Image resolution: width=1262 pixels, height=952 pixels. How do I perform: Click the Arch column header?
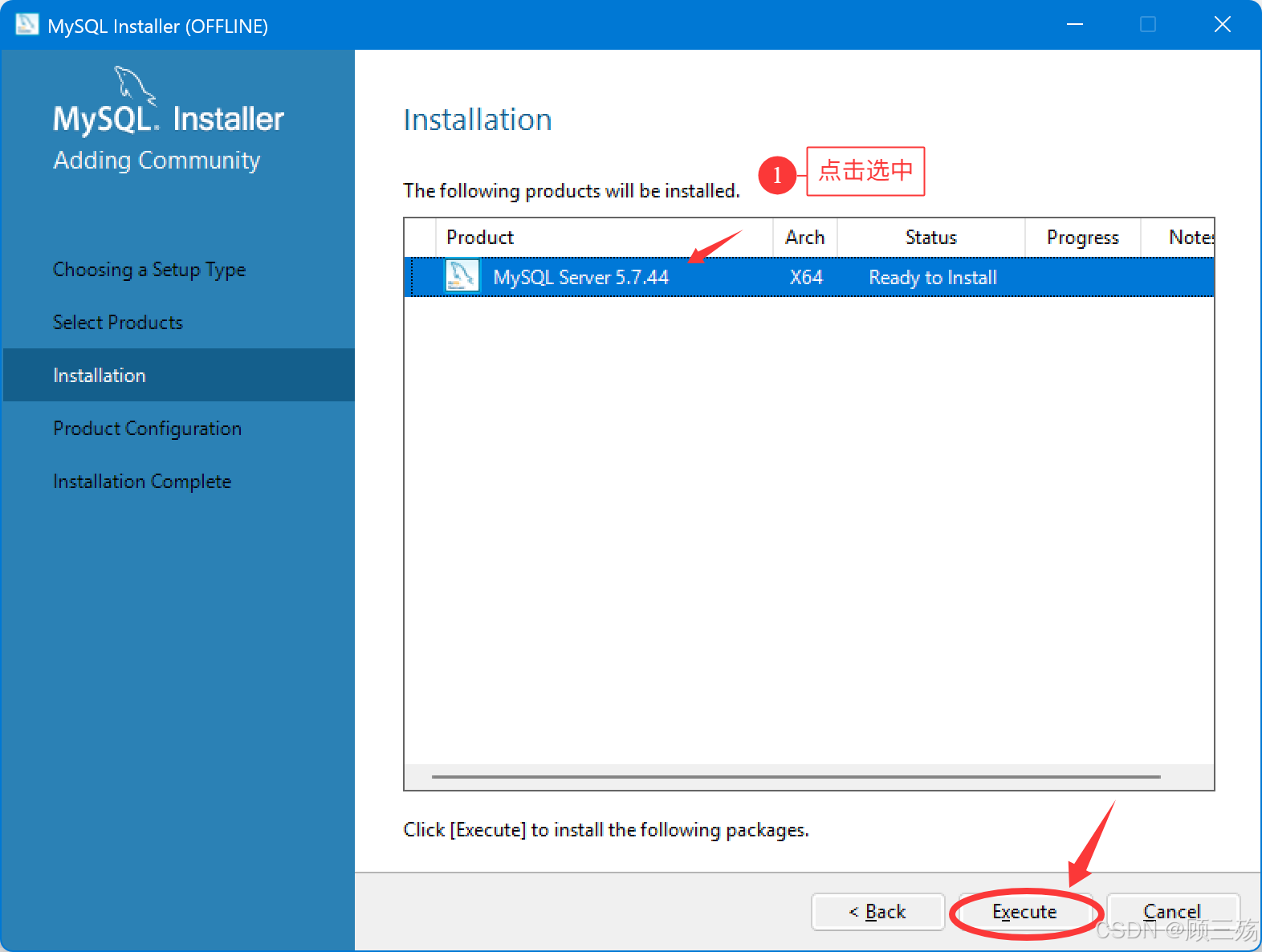pos(805,238)
